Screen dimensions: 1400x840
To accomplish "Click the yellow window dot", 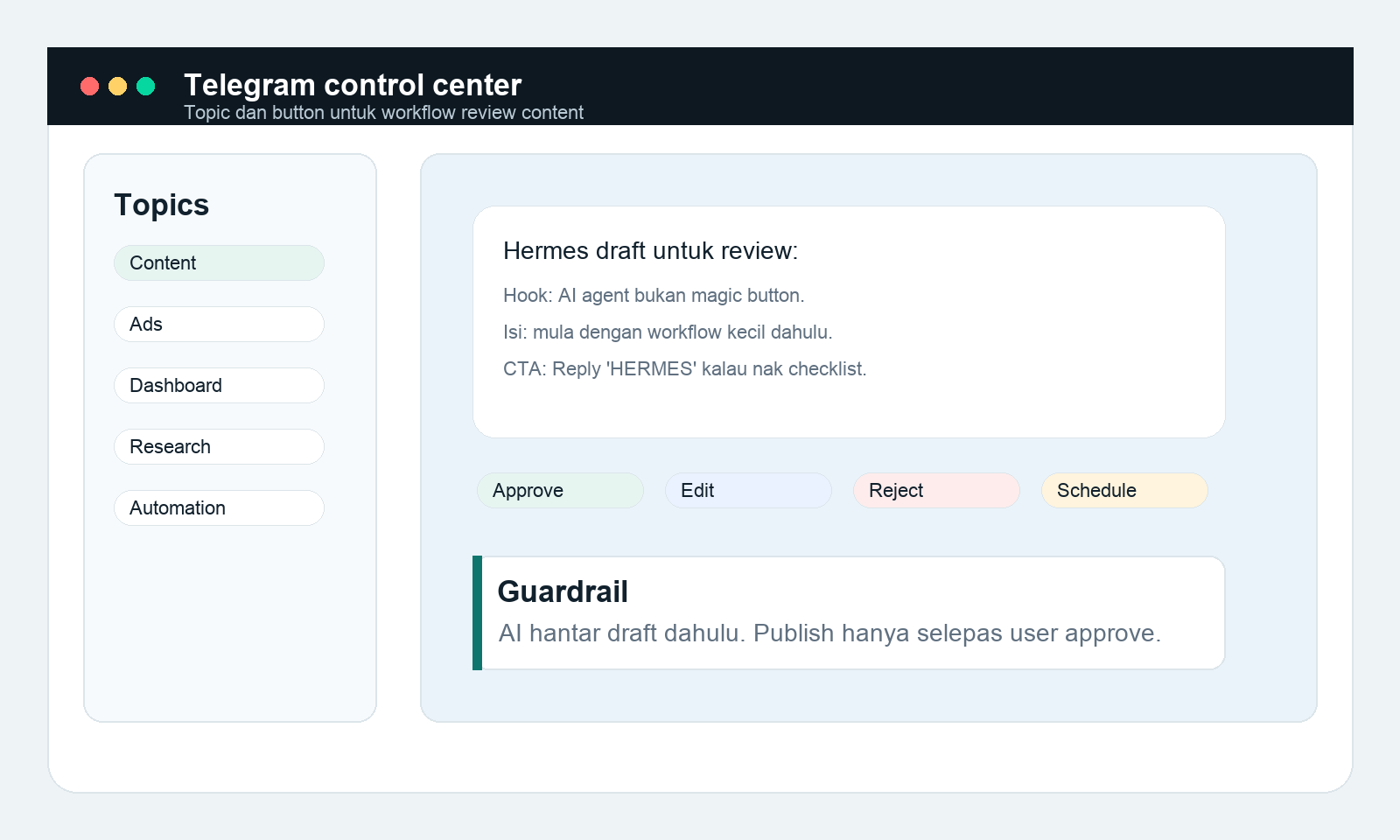I will [x=117, y=86].
